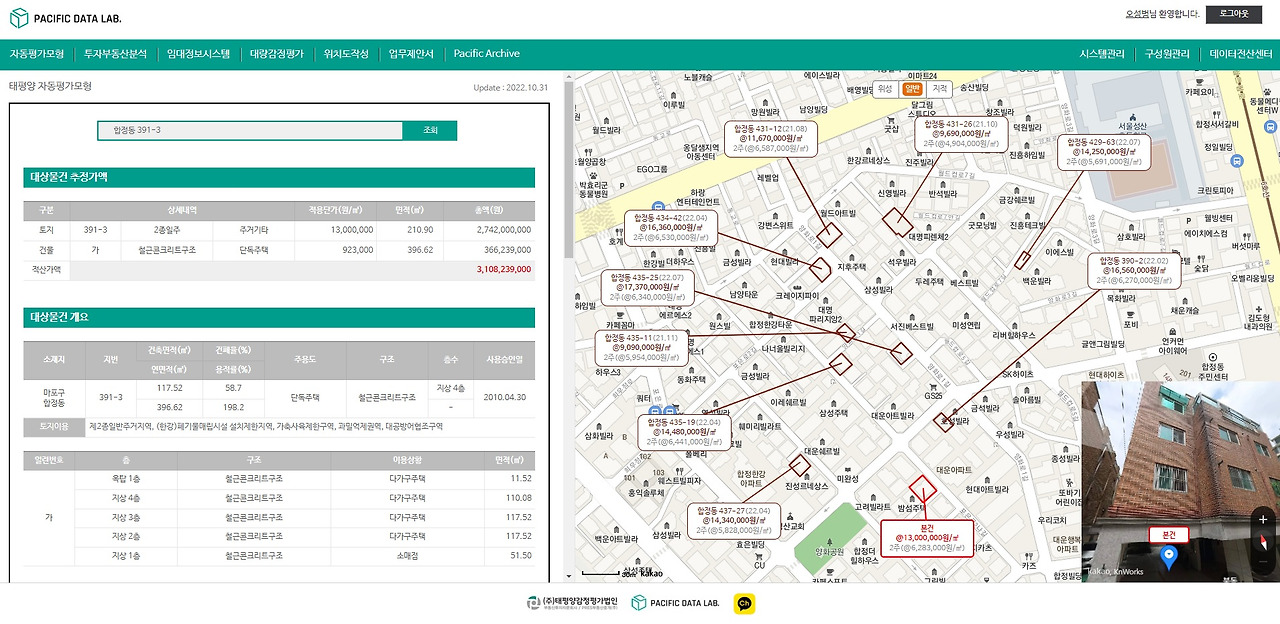1280x624 pixels.
Task: Click the 로그아웃 button
Action: point(1235,14)
